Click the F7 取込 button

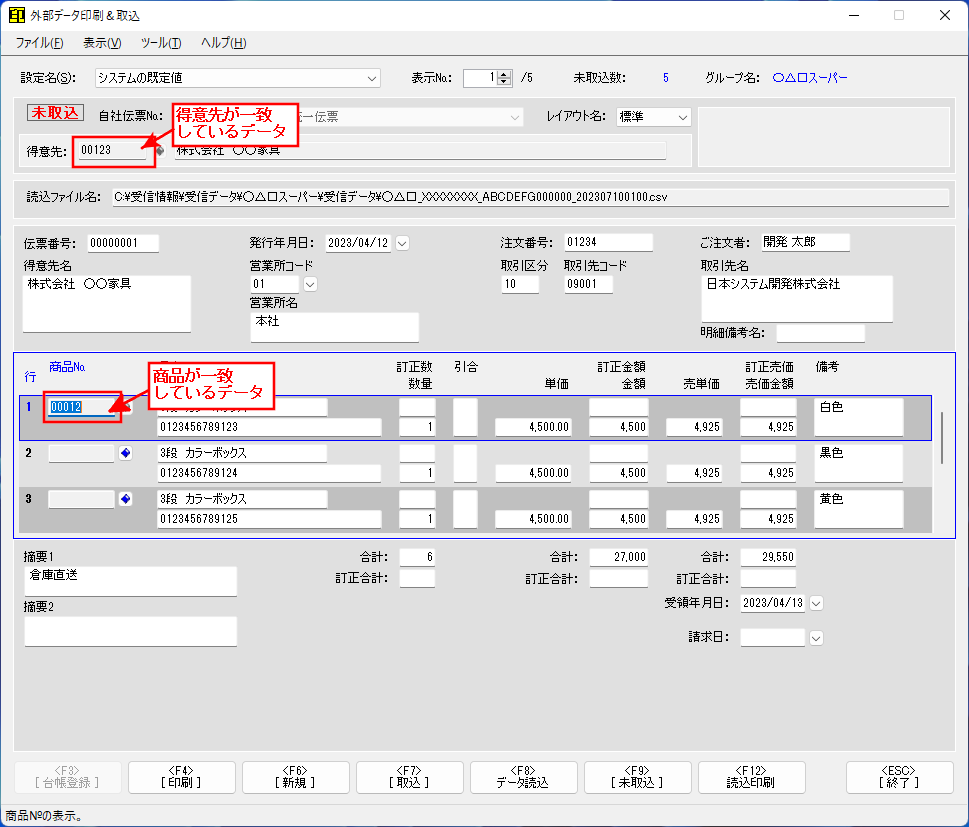coord(410,777)
